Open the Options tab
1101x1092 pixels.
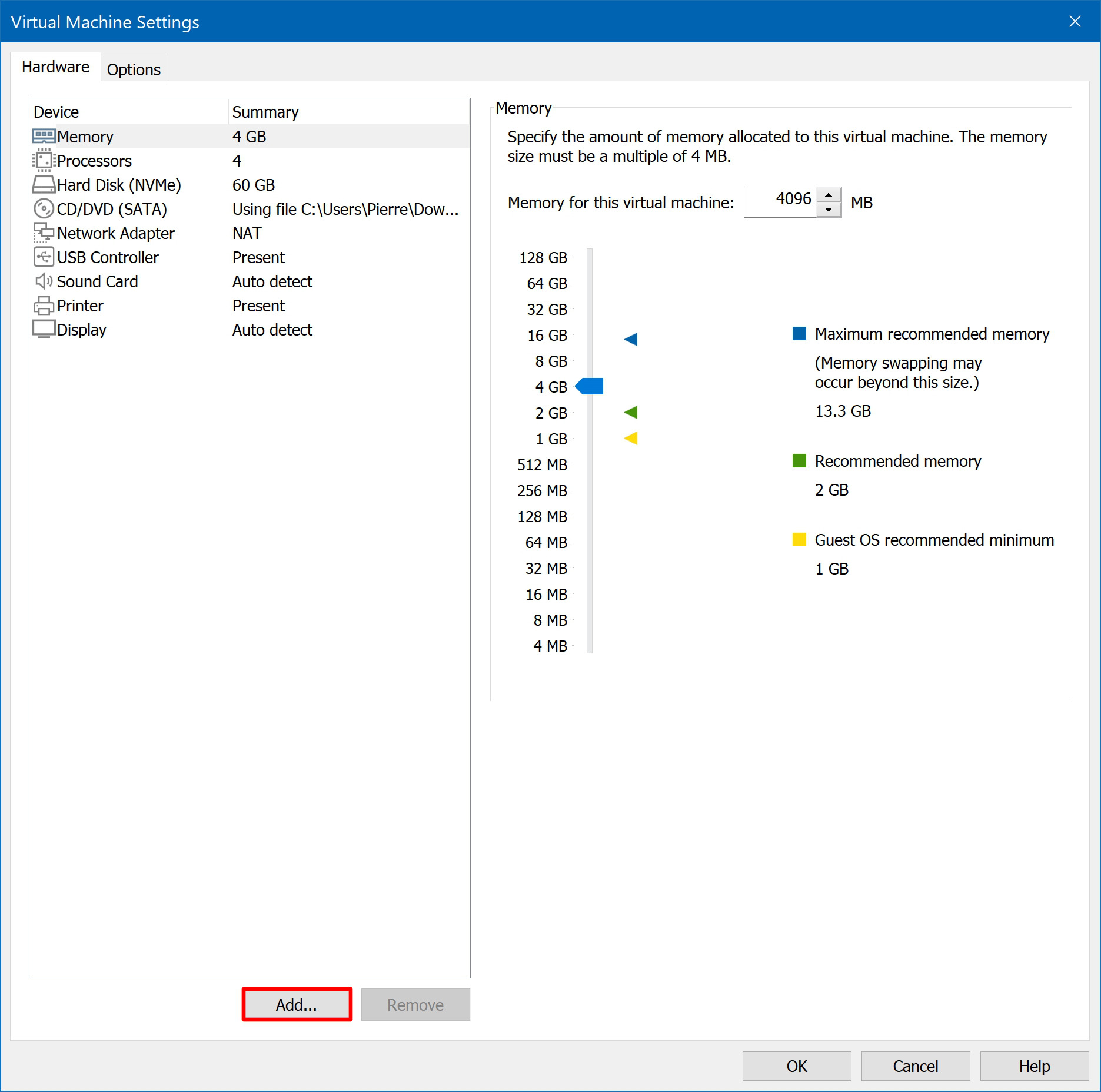[134, 69]
